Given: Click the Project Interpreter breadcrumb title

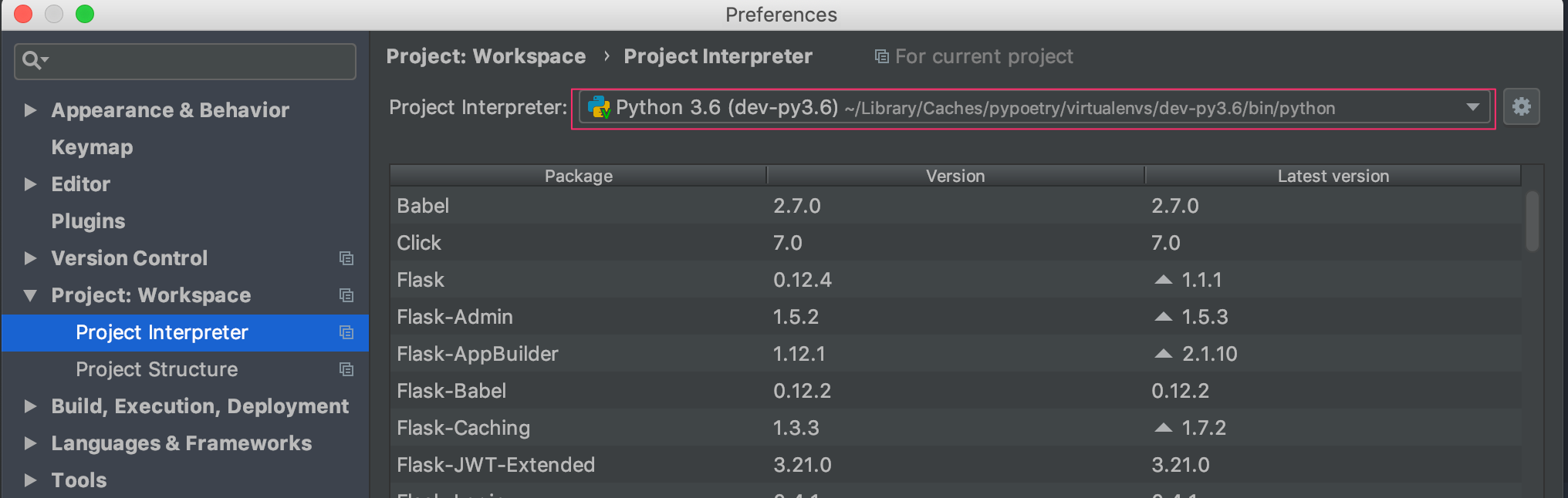Looking at the screenshot, I should (718, 56).
